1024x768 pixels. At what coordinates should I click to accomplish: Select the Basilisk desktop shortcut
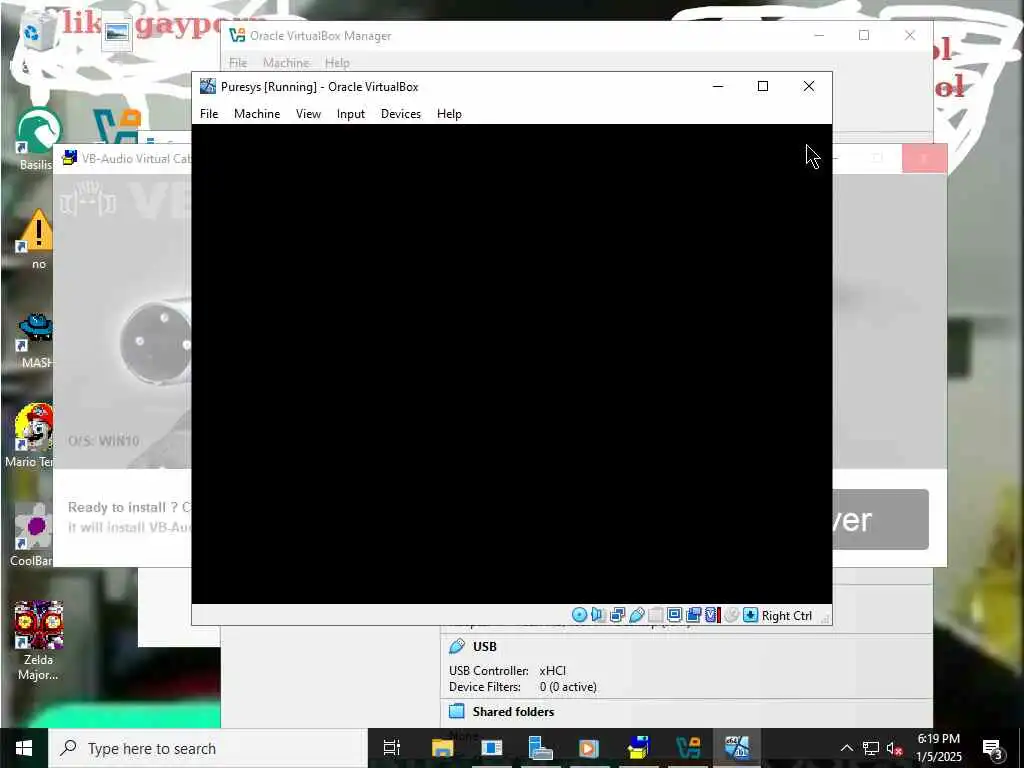(x=37, y=138)
